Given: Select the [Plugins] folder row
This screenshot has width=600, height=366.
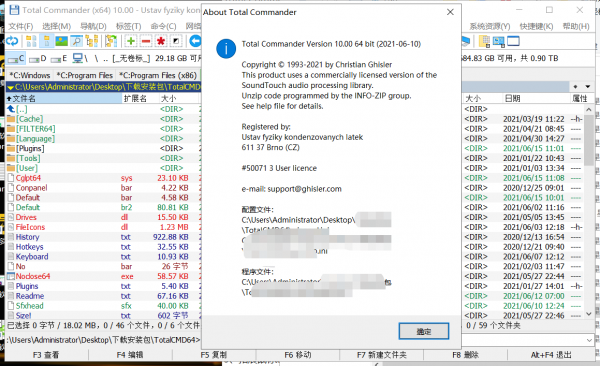Looking at the screenshot, I should coord(103,149).
